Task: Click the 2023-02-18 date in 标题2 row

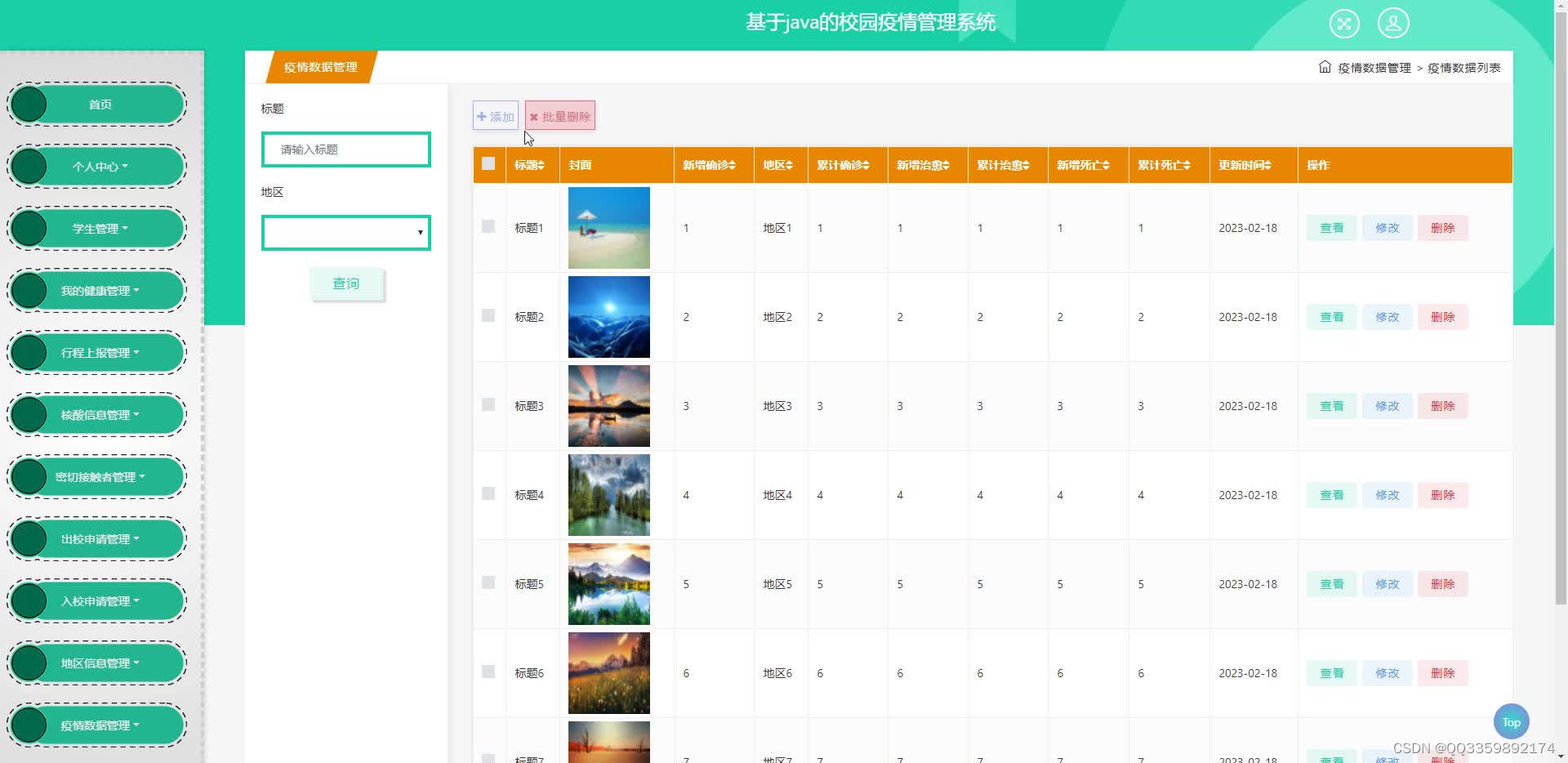Action: [x=1248, y=317]
